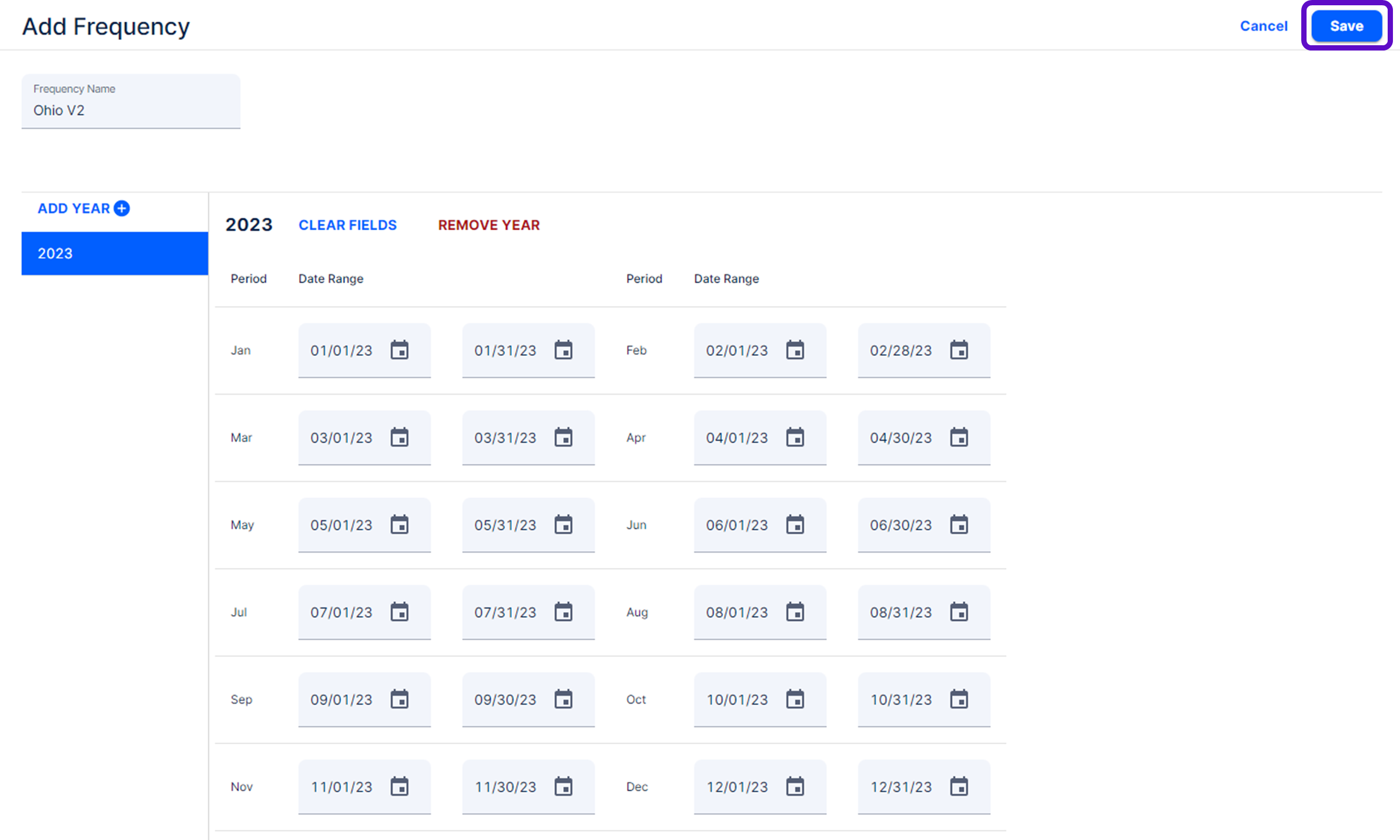Screen dimensions: 1400x840
Task: Open calendar picker for Feb end date
Action: pos(959,350)
